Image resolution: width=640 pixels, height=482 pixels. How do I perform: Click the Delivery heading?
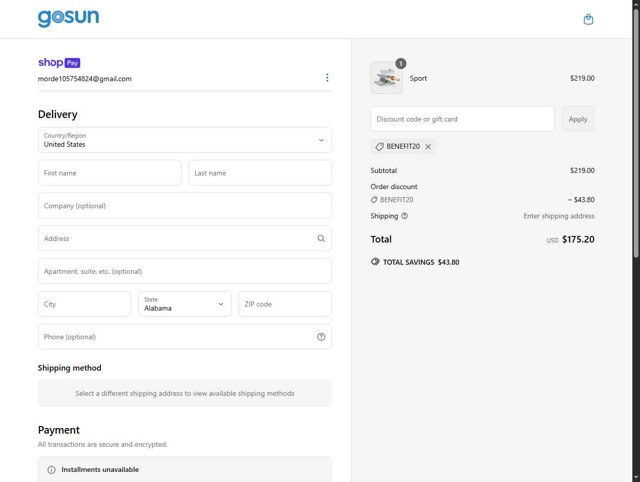pyautogui.click(x=58, y=114)
